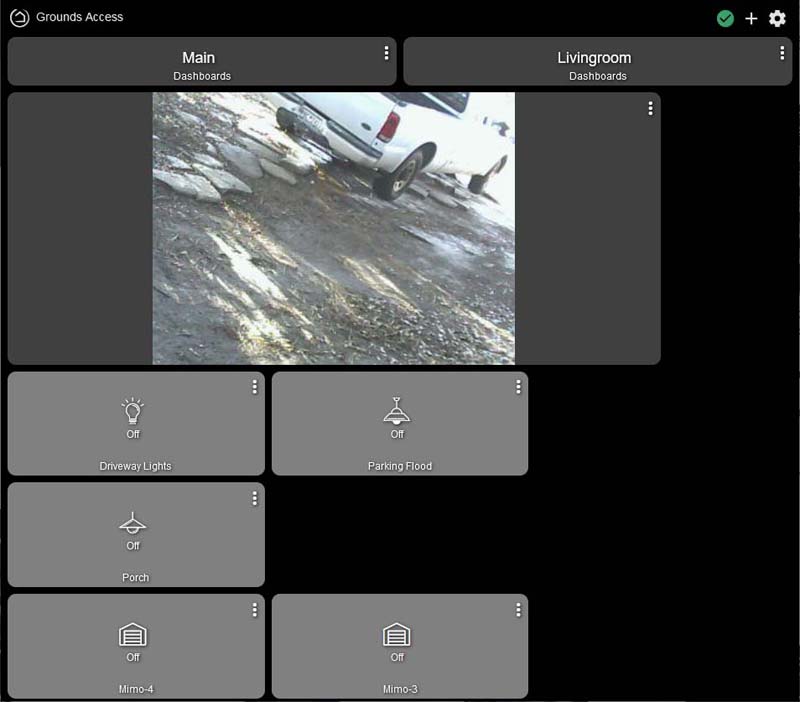
Task: Click the Driveway Lights label
Action: click(x=135, y=466)
